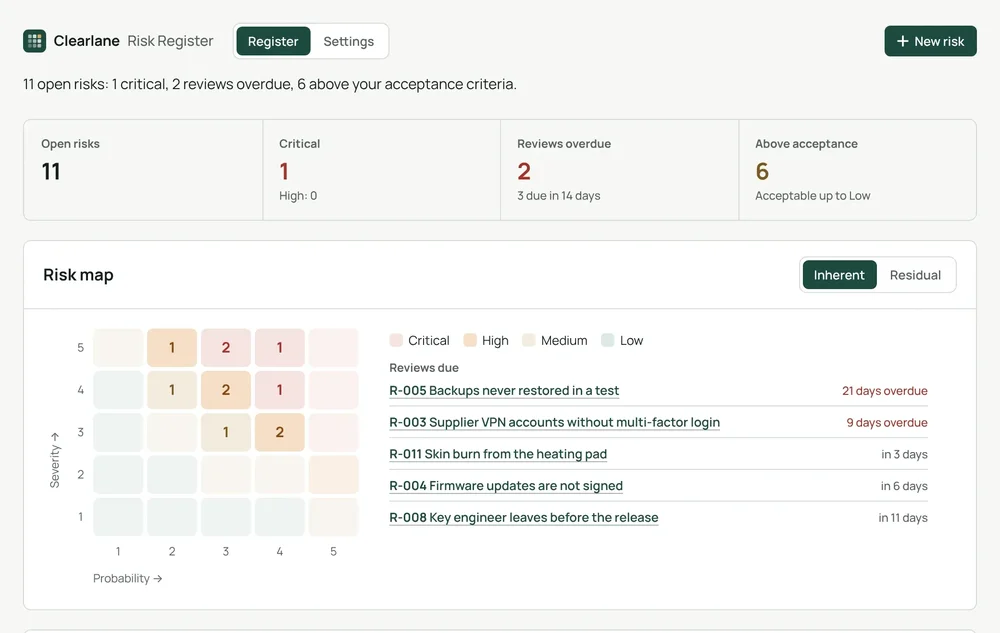
Task: Click the 'Reviews due' heading
Action: click(x=424, y=368)
